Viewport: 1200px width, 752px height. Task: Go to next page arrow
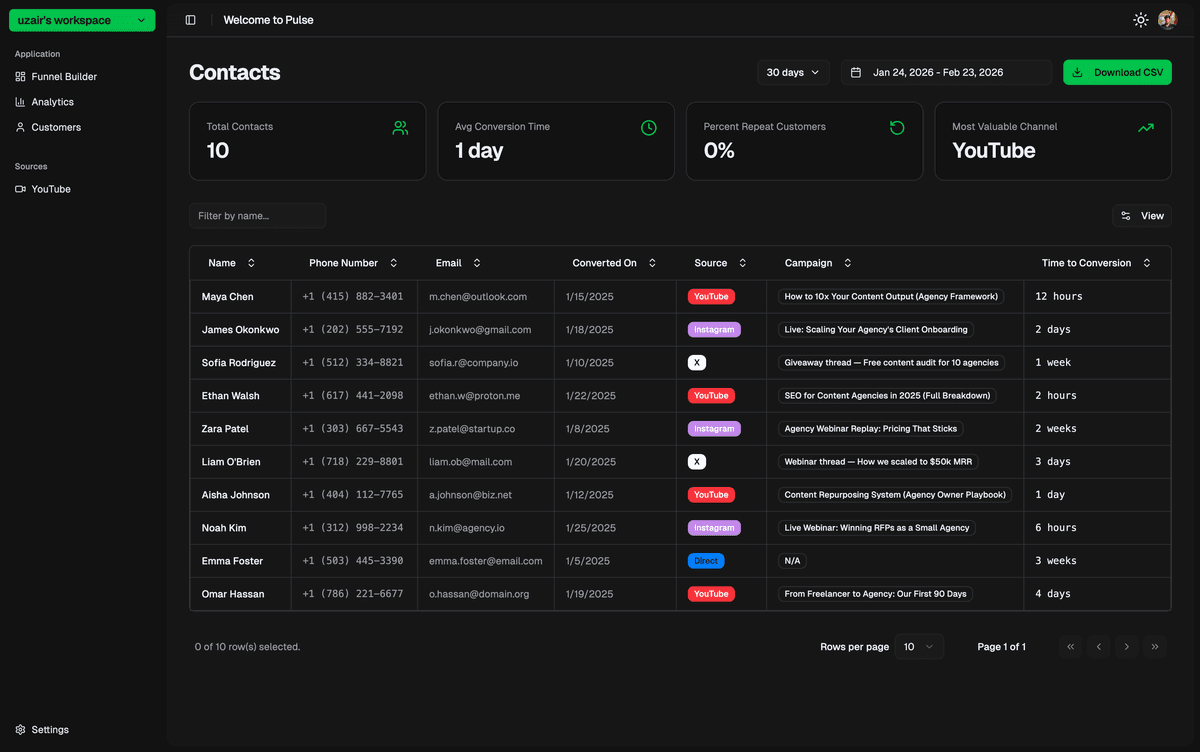pyautogui.click(x=1127, y=647)
